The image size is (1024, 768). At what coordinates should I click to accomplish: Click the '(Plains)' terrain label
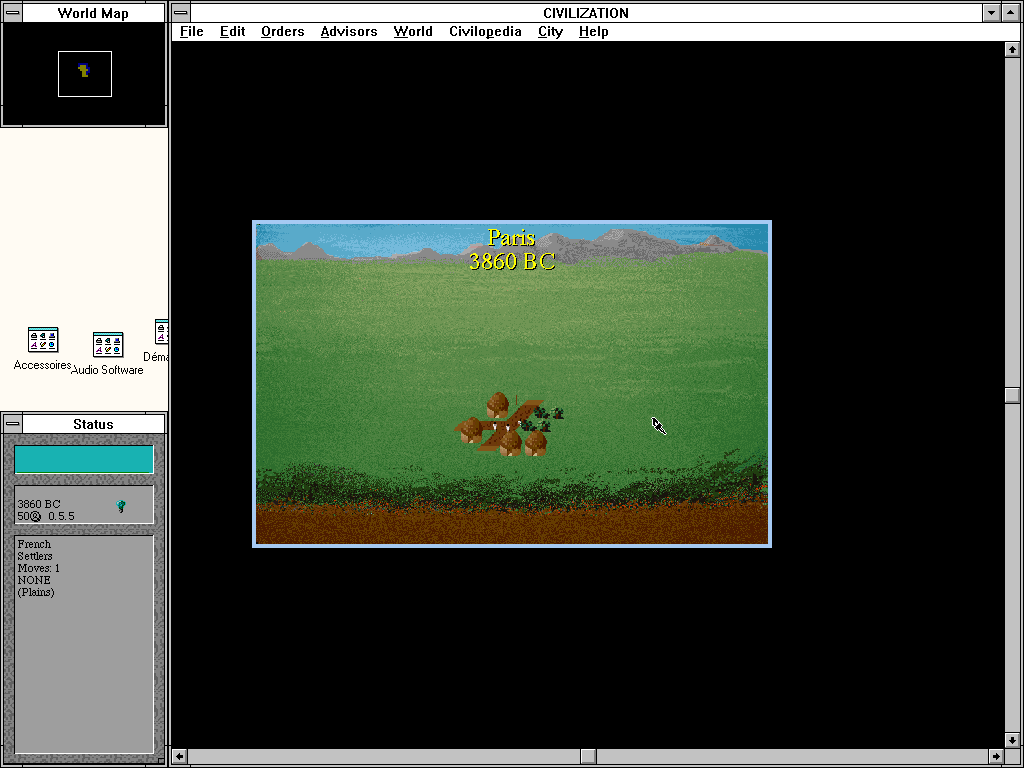pyautogui.click(x=36, y=592)
